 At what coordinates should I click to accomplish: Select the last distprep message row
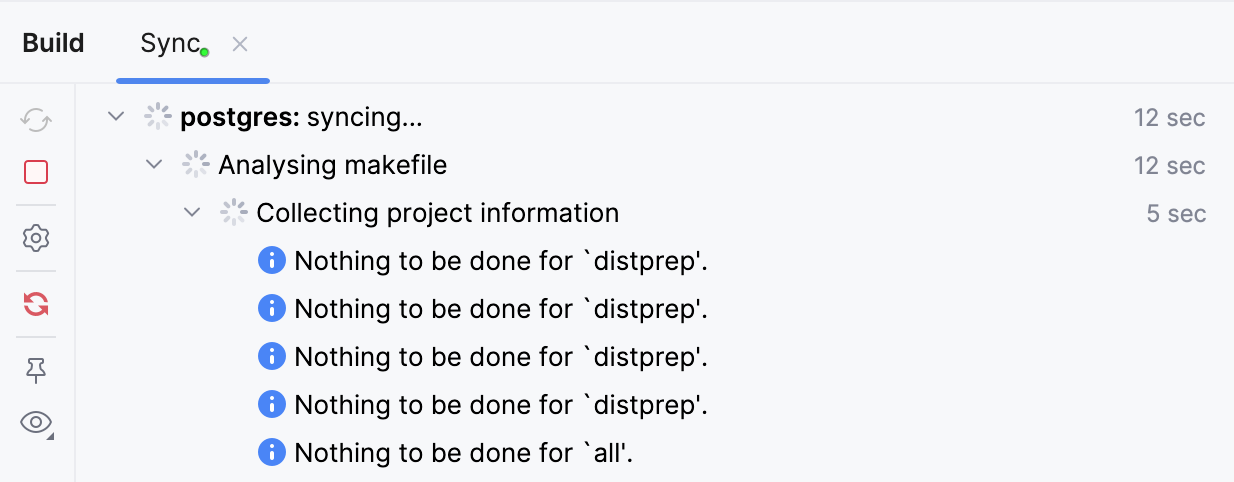500,405
